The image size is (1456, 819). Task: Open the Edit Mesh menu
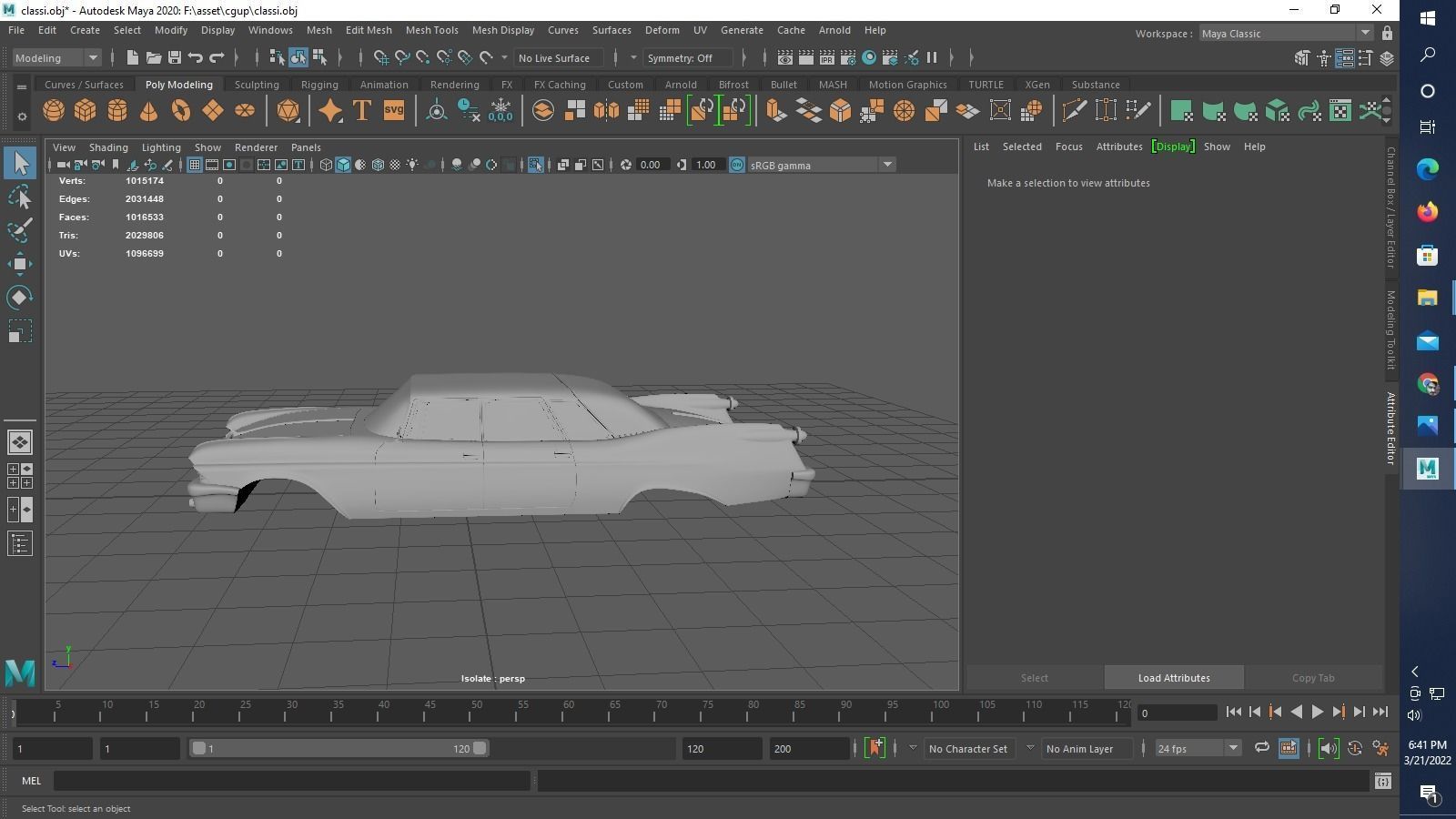[369, 30]
